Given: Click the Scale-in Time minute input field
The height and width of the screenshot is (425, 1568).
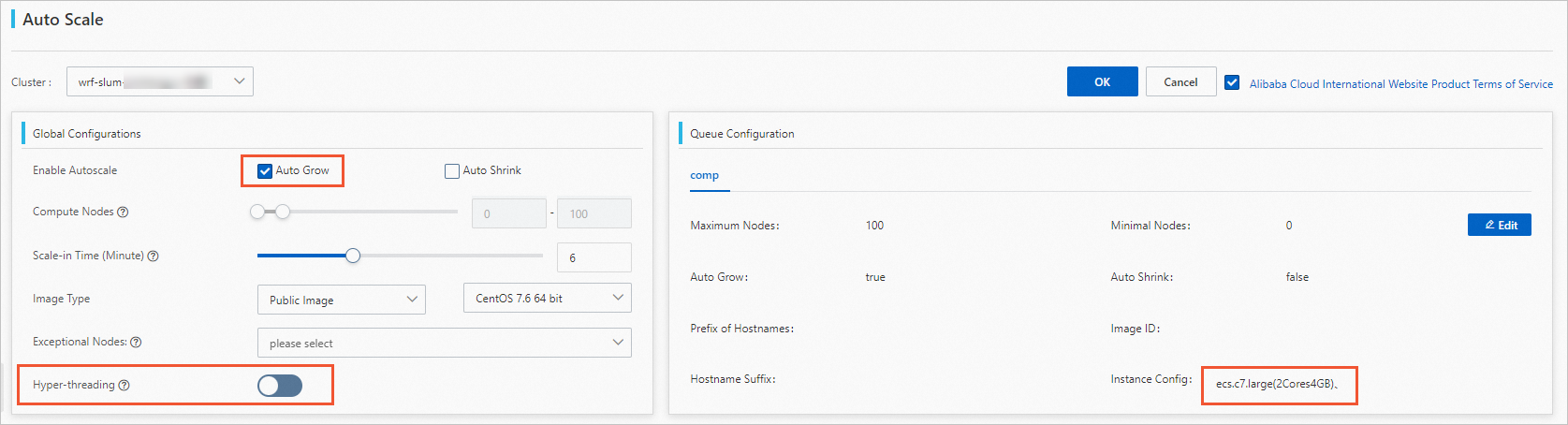Looking at the screenshot, I should point(593,257).
